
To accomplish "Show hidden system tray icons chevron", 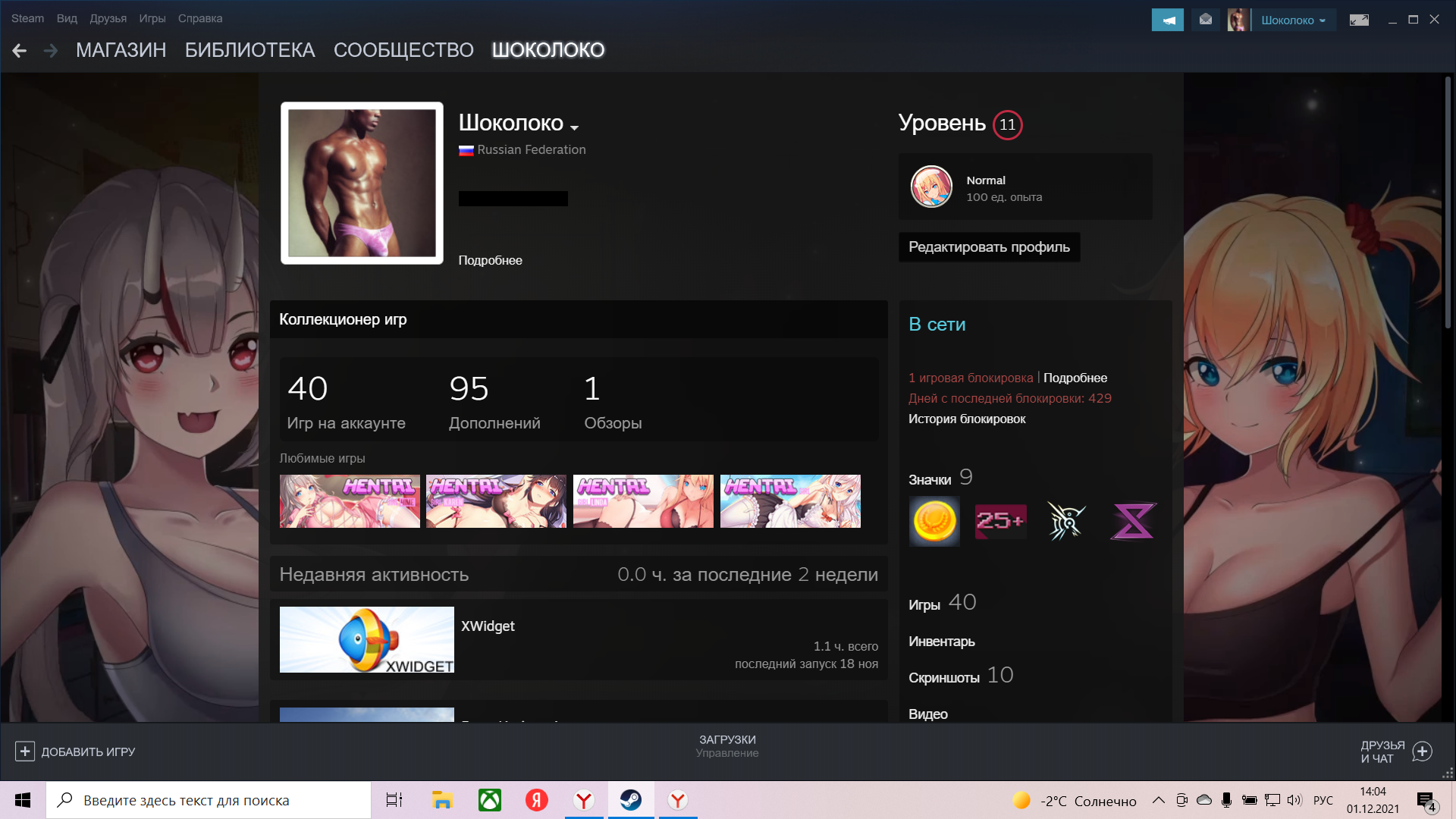I will point(1158,800).
